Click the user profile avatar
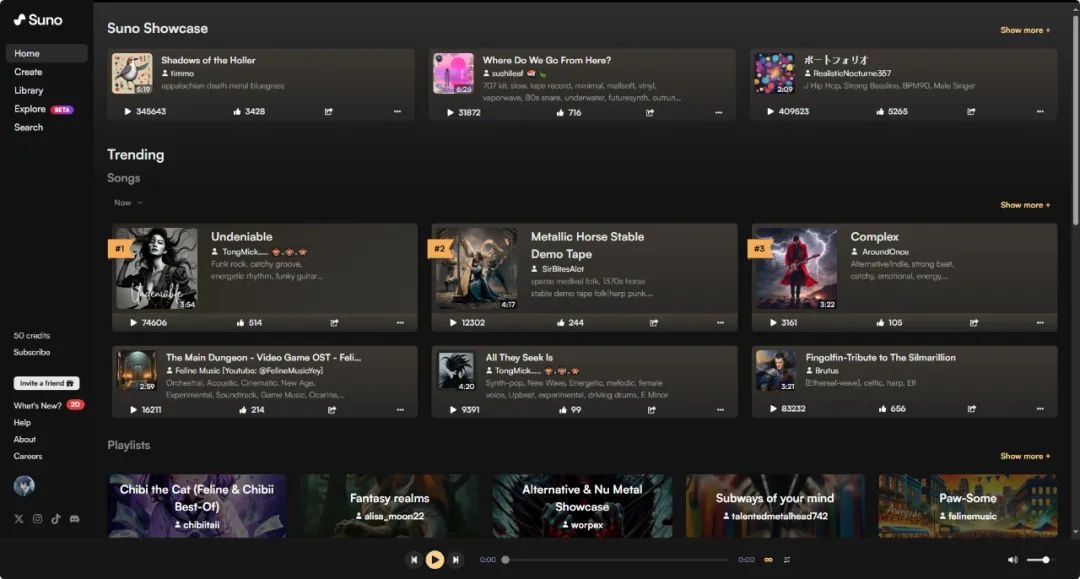Image resolution: width=1080 pixels, height=579 pixels. click(24, 486)
